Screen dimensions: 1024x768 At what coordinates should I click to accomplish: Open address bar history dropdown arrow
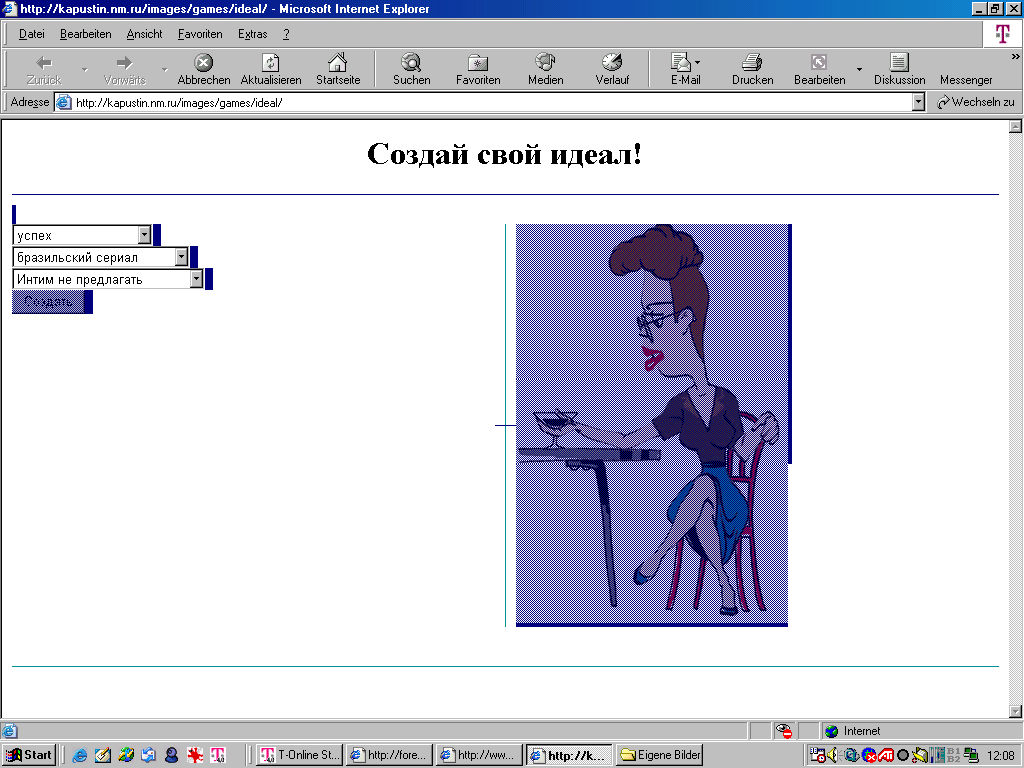(x=919, y=102)
